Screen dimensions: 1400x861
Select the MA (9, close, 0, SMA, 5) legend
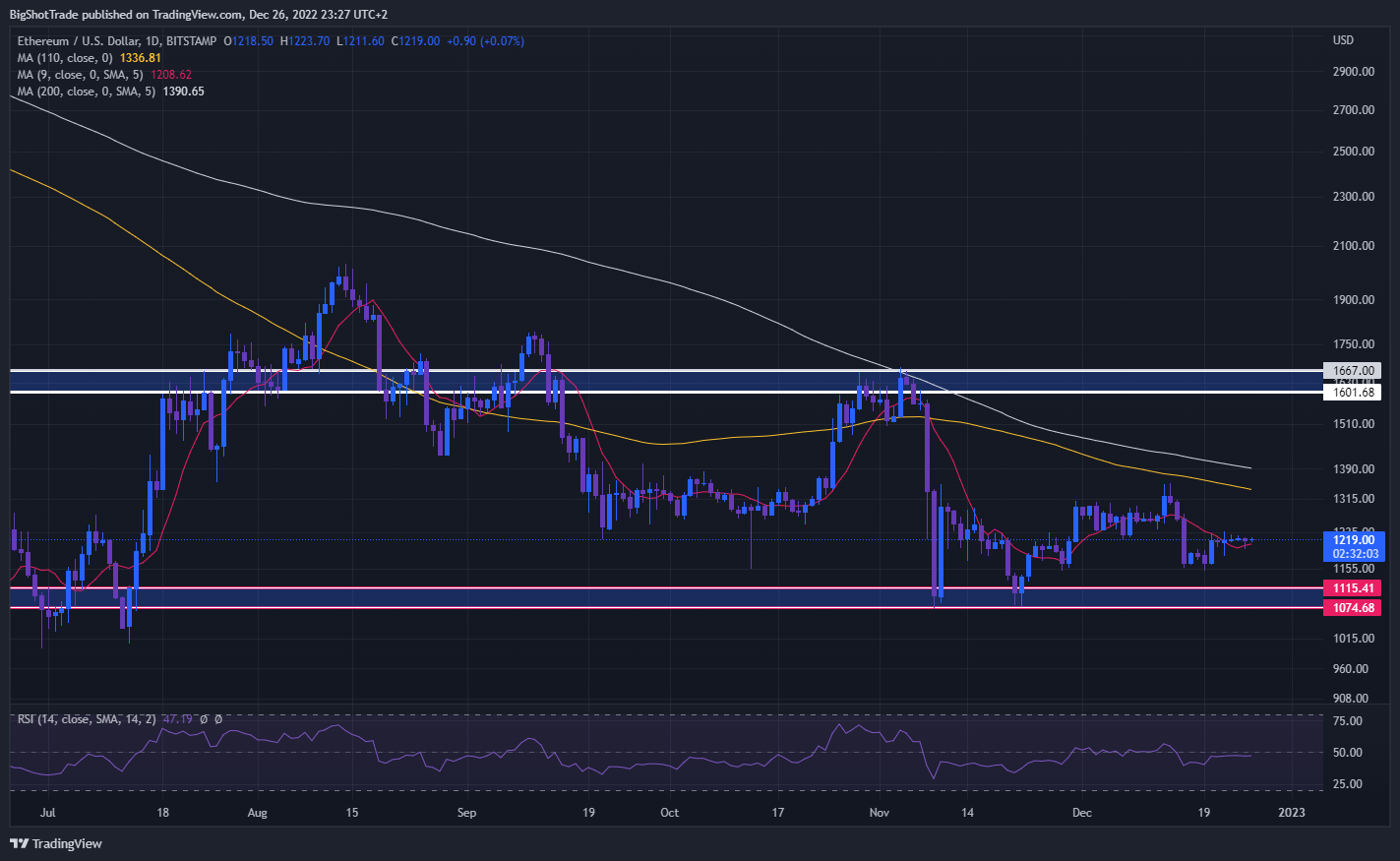80,75
